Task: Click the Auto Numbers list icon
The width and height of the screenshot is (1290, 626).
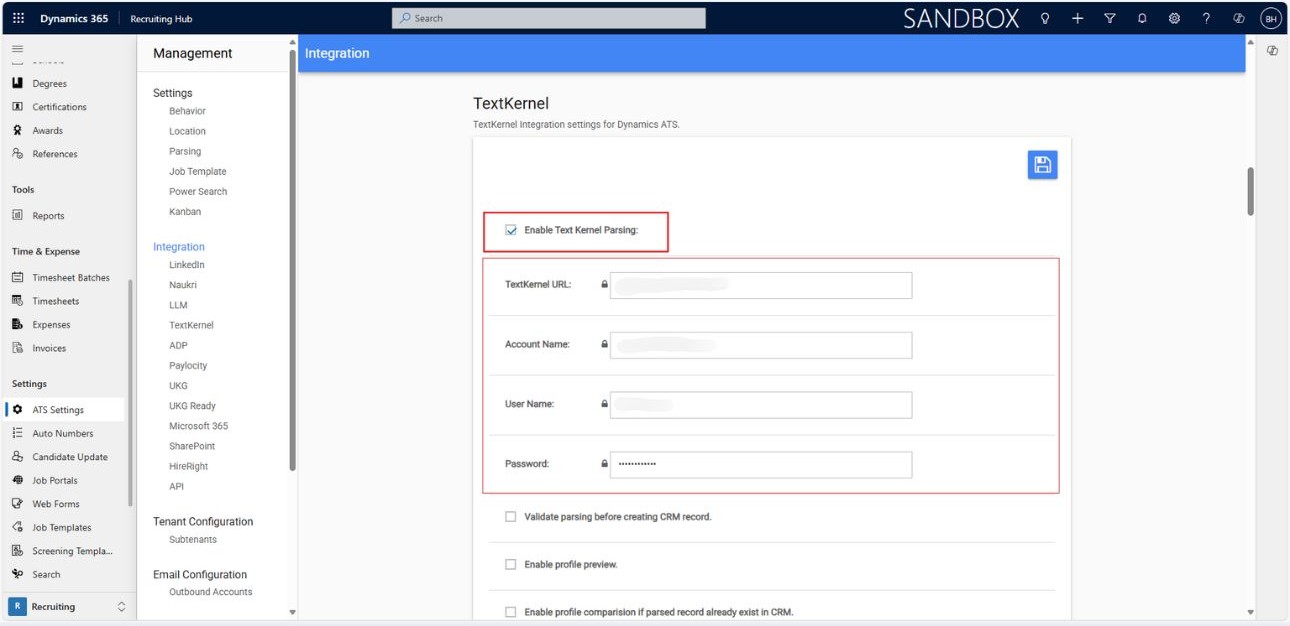Action: pyautogui.click(x=17, y=433)
